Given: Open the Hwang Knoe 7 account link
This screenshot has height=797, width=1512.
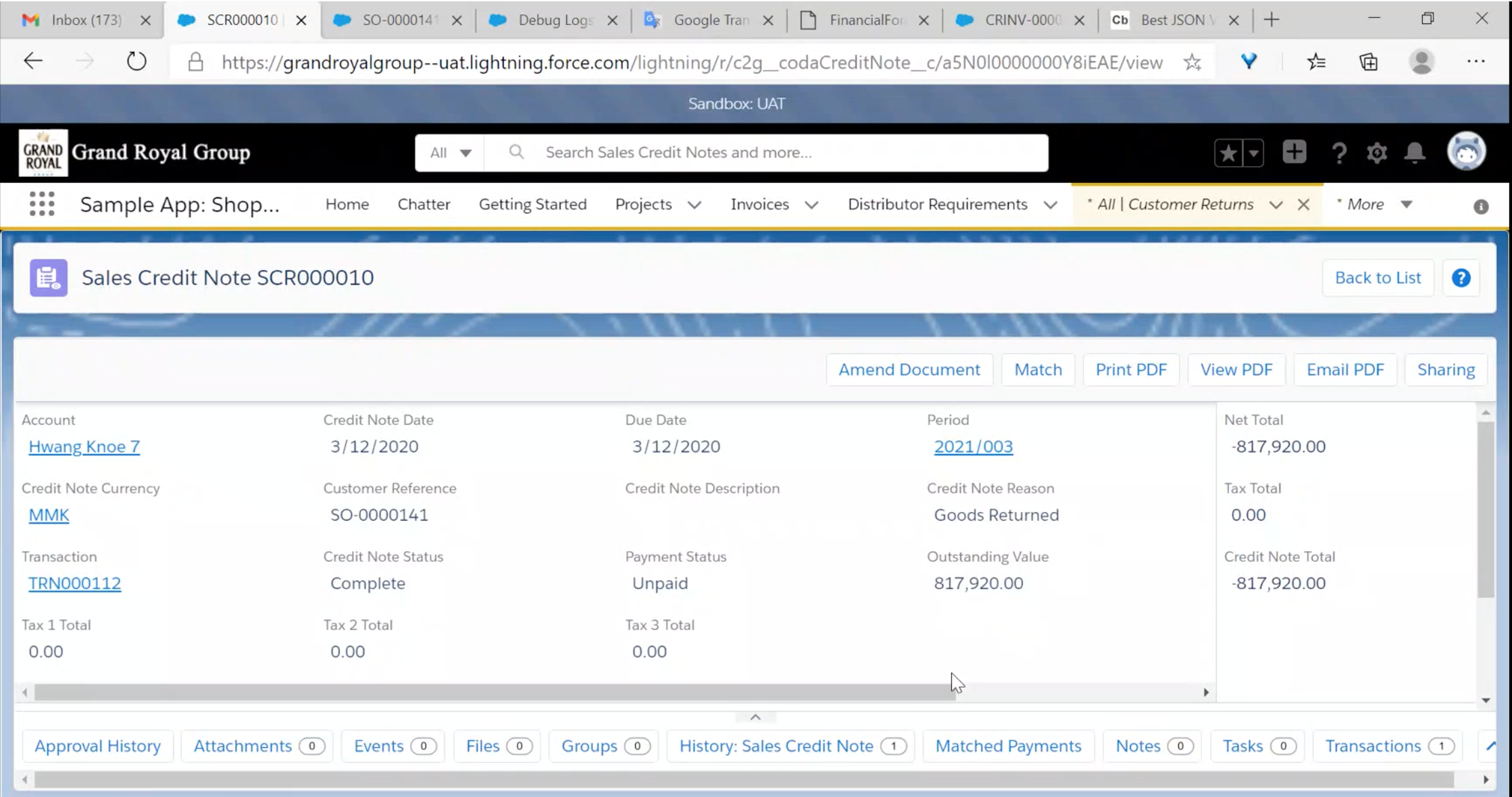Looking at the screenshot, I should (x=84, y=446).
